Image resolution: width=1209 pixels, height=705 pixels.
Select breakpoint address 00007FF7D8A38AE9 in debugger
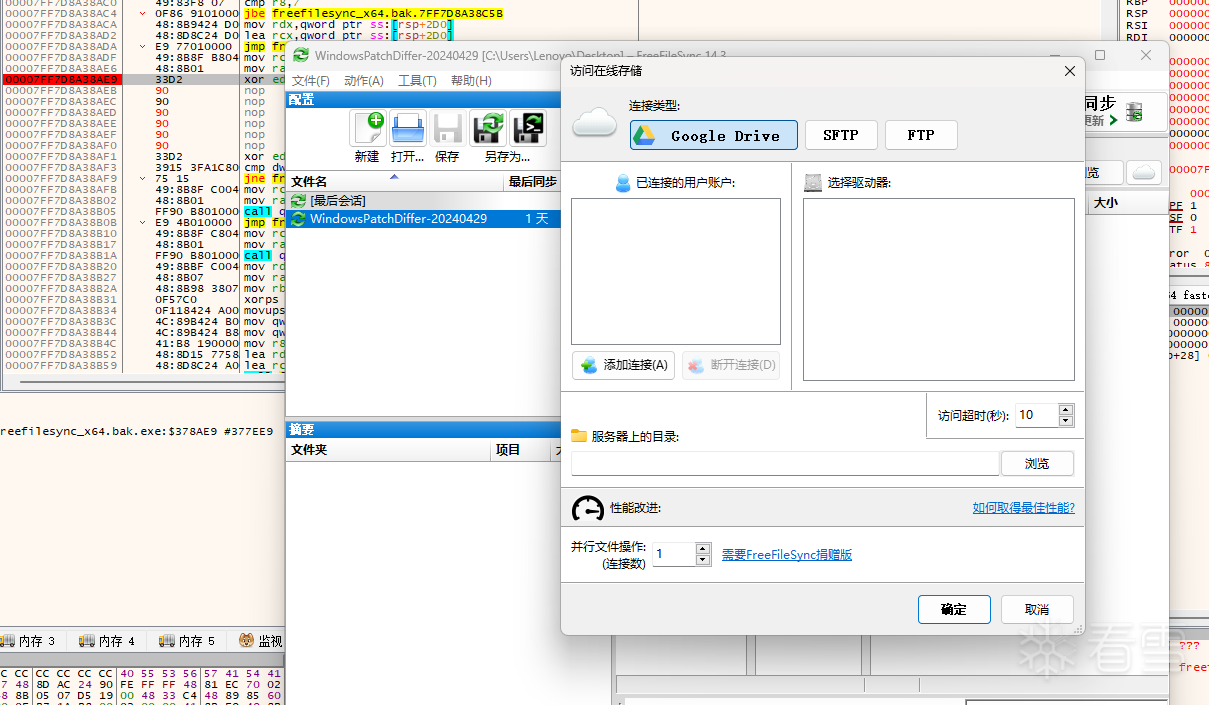coord(61,79)
